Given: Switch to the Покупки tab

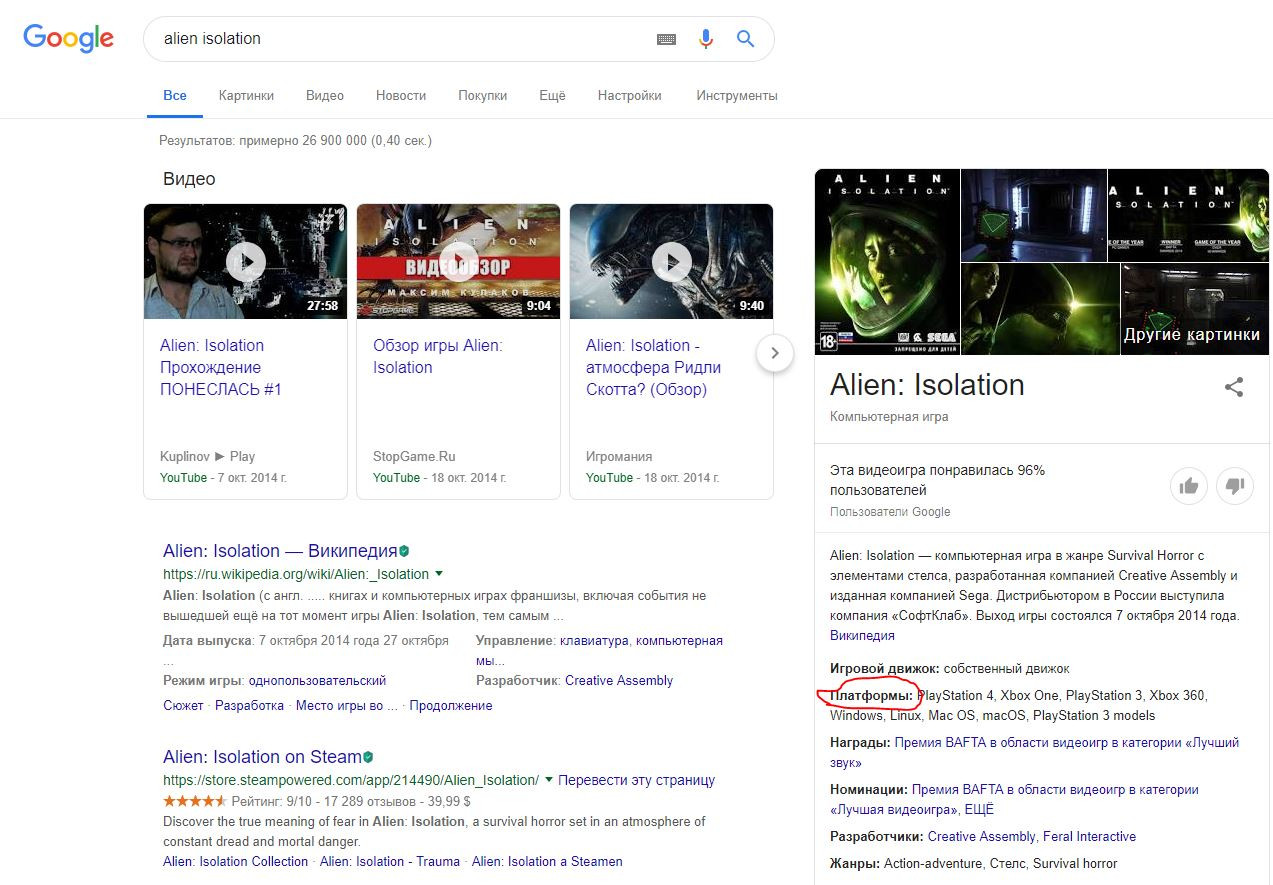Looking at the screenshot, I should [483, 96].
